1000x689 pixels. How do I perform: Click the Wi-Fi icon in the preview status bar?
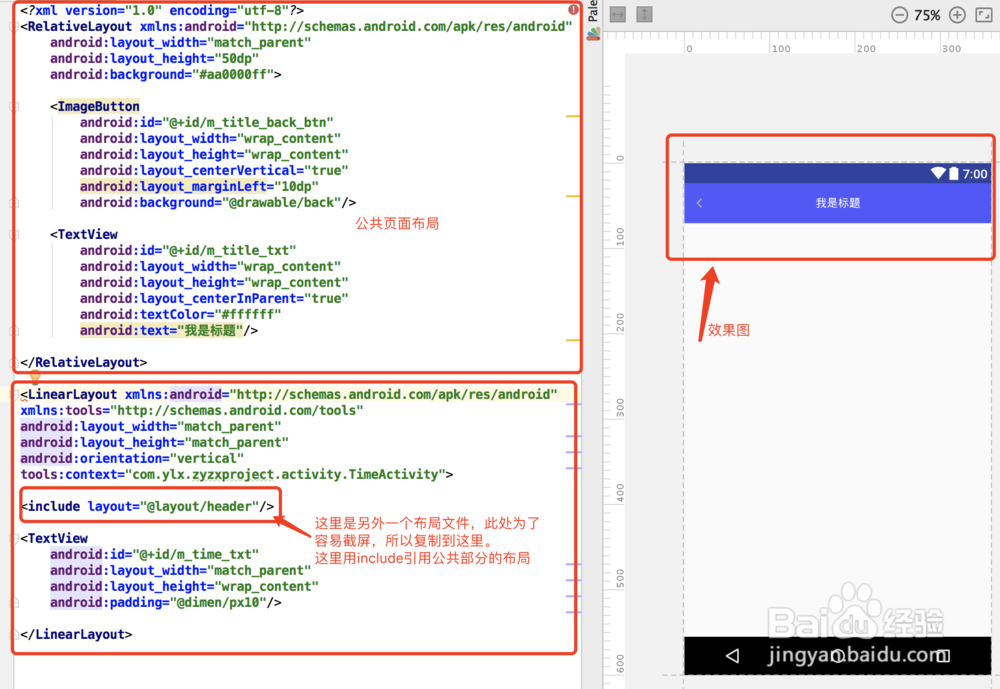[x=938, y=173]
